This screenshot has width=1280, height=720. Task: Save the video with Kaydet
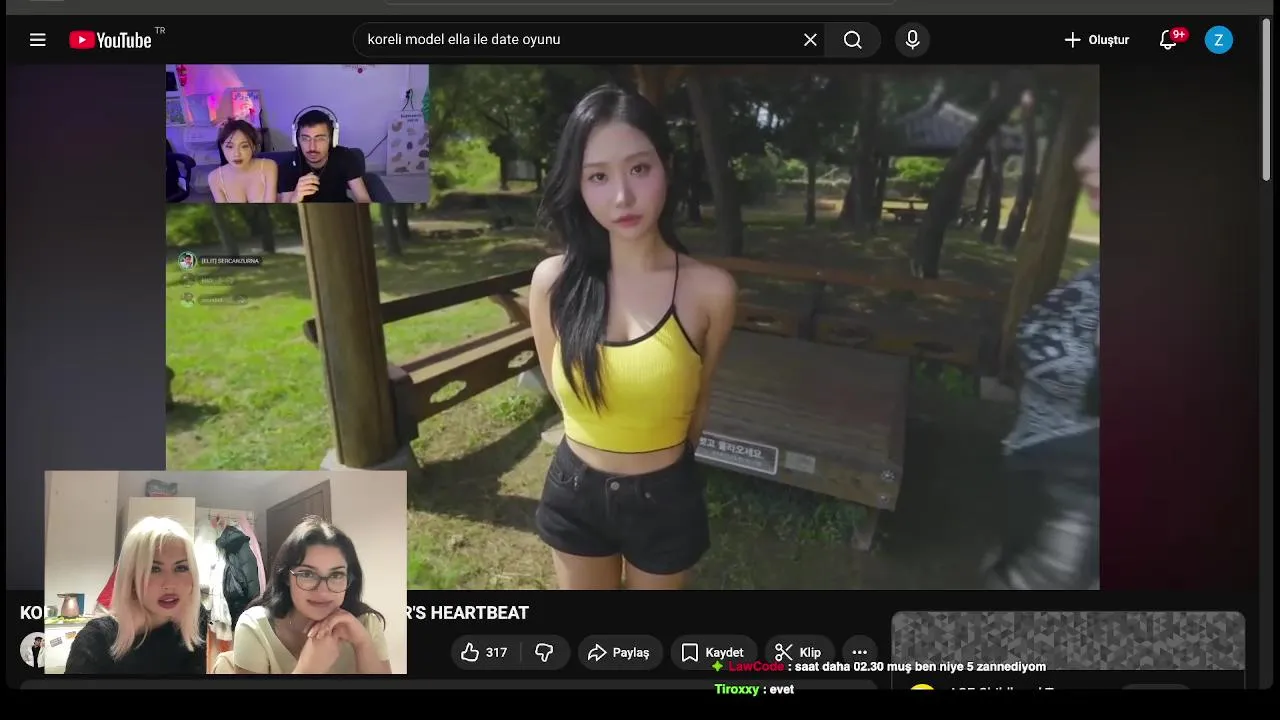(713, 652)
